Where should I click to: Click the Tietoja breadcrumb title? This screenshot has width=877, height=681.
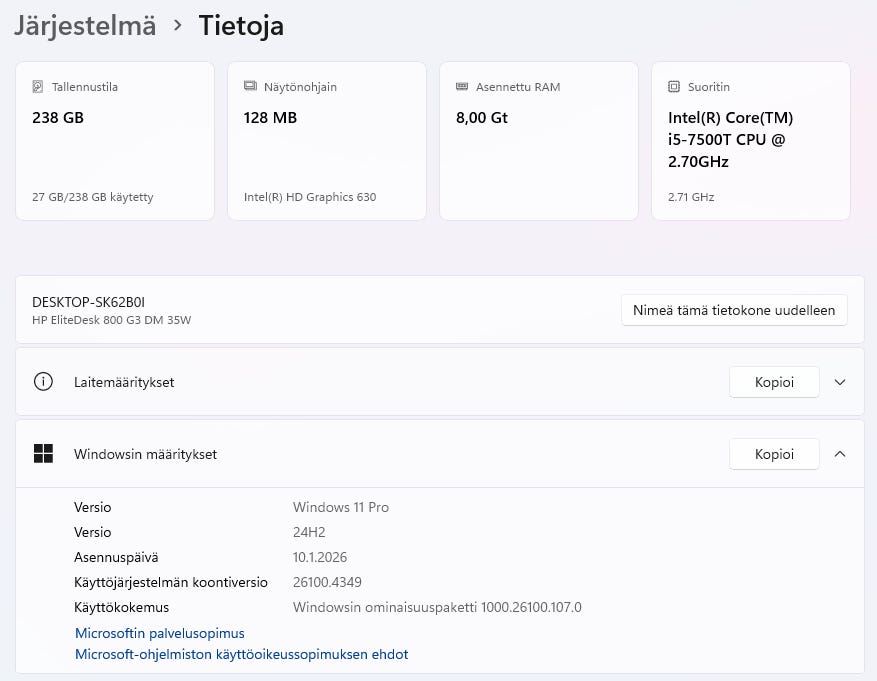pos(241,26)
